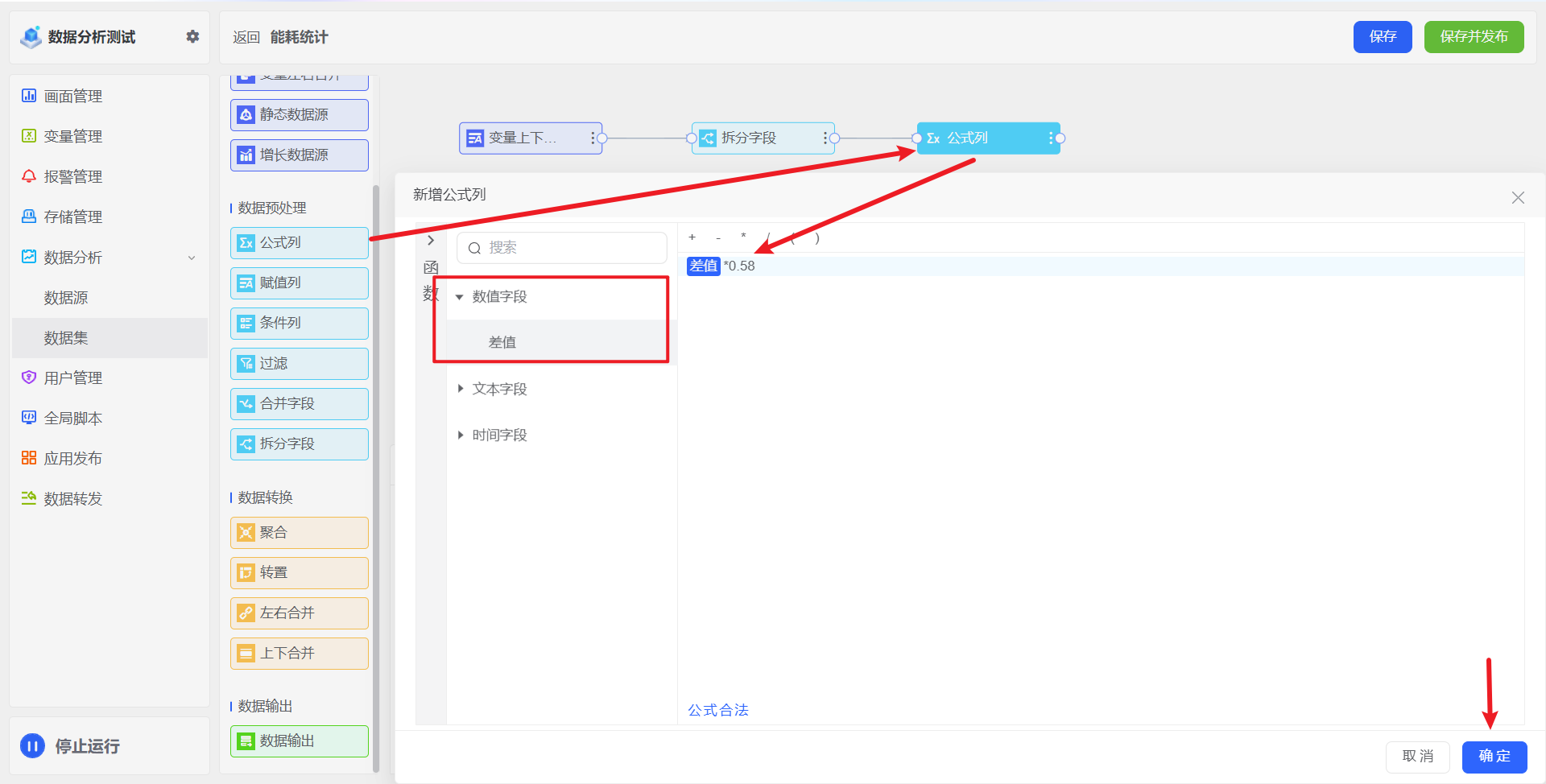Click the 静态数据源 node icon
This screenshot has height=784, width=1546.
click(246, 115)
